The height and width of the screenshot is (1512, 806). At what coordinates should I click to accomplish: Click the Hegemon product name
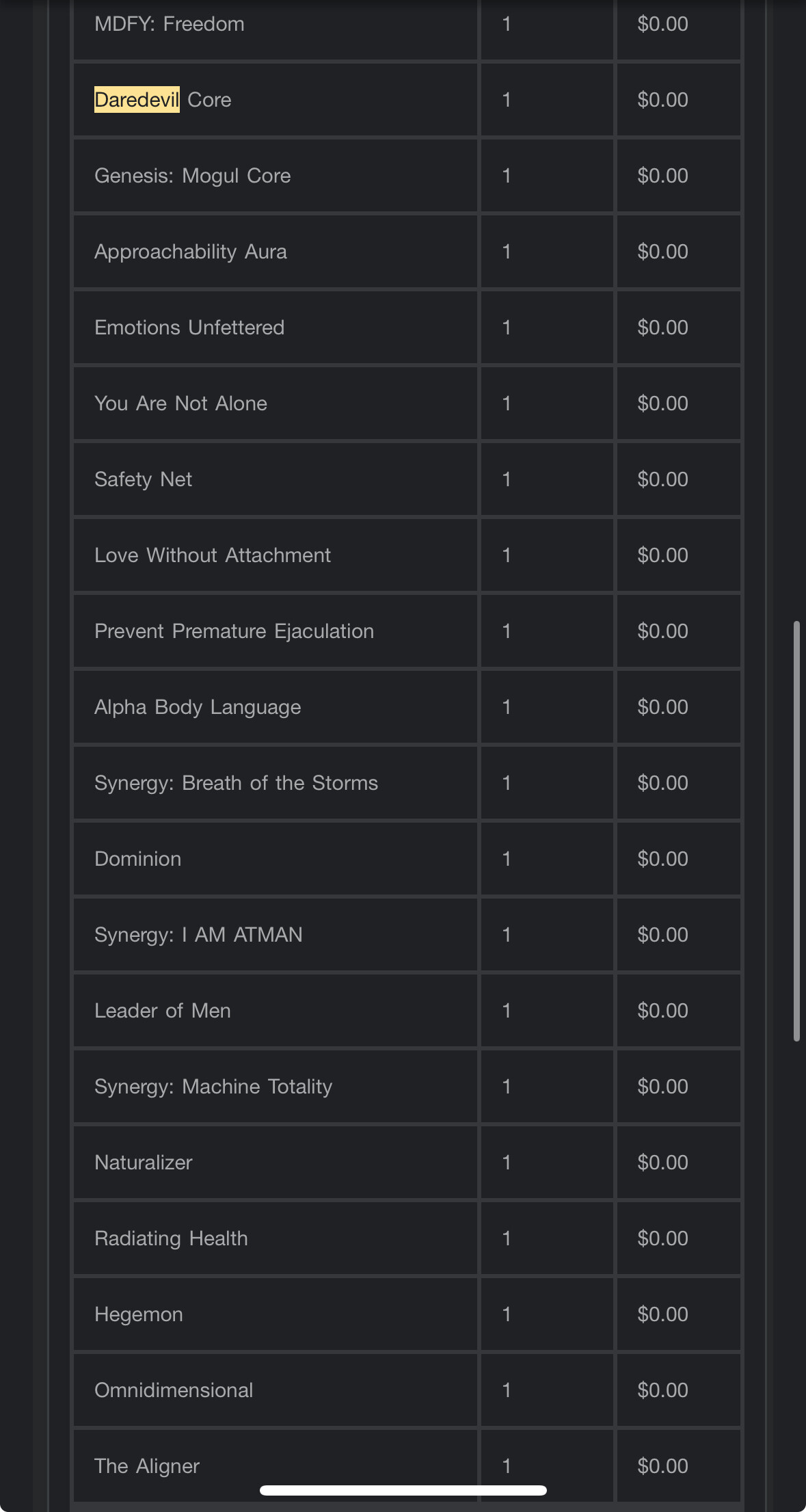point(138,1314)
